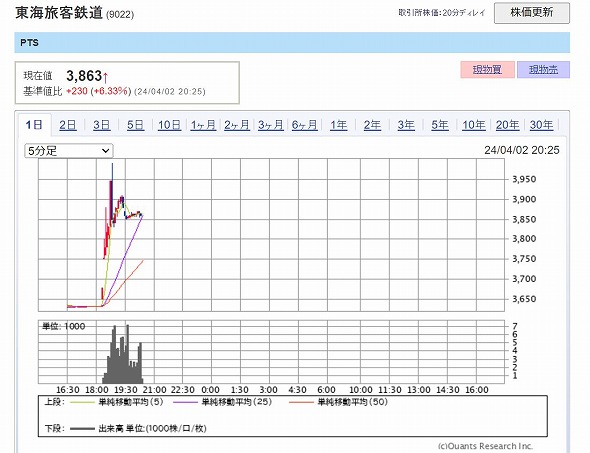590x453 pixels.
Task: View the 10年 chart
Action: click(474, 125)
